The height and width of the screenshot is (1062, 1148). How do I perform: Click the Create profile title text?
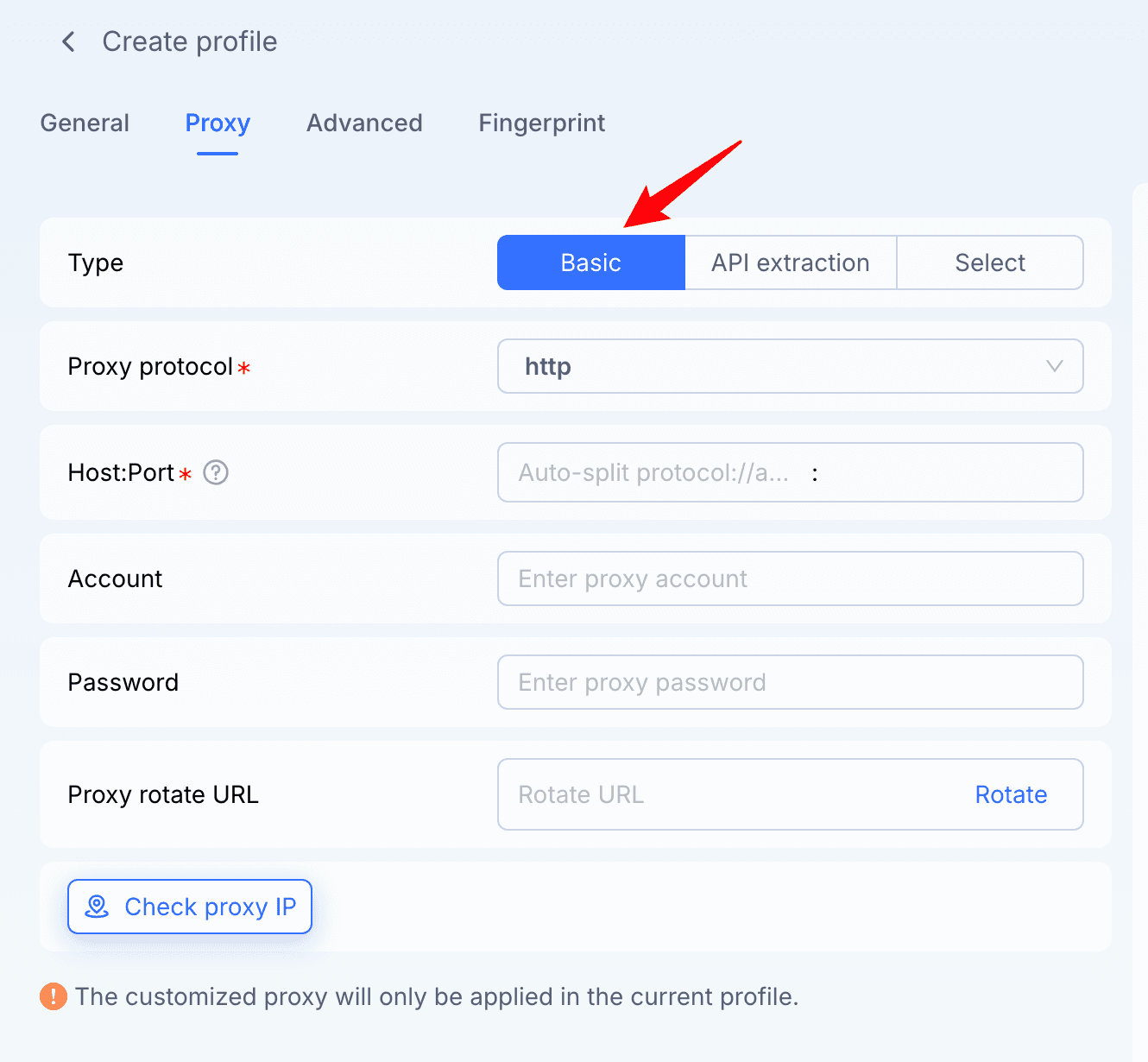[189, 41]
